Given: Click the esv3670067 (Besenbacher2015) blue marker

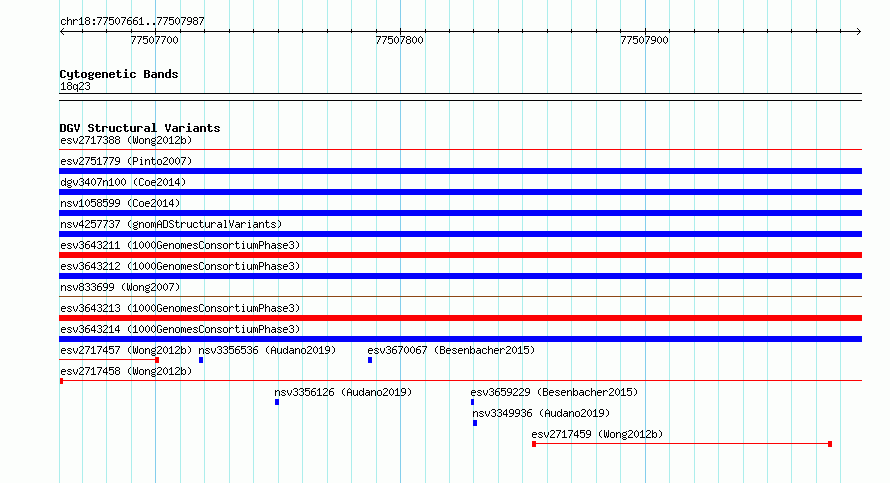Looking at the screenshot, I should pyautogui.click(x=370, y=360).
